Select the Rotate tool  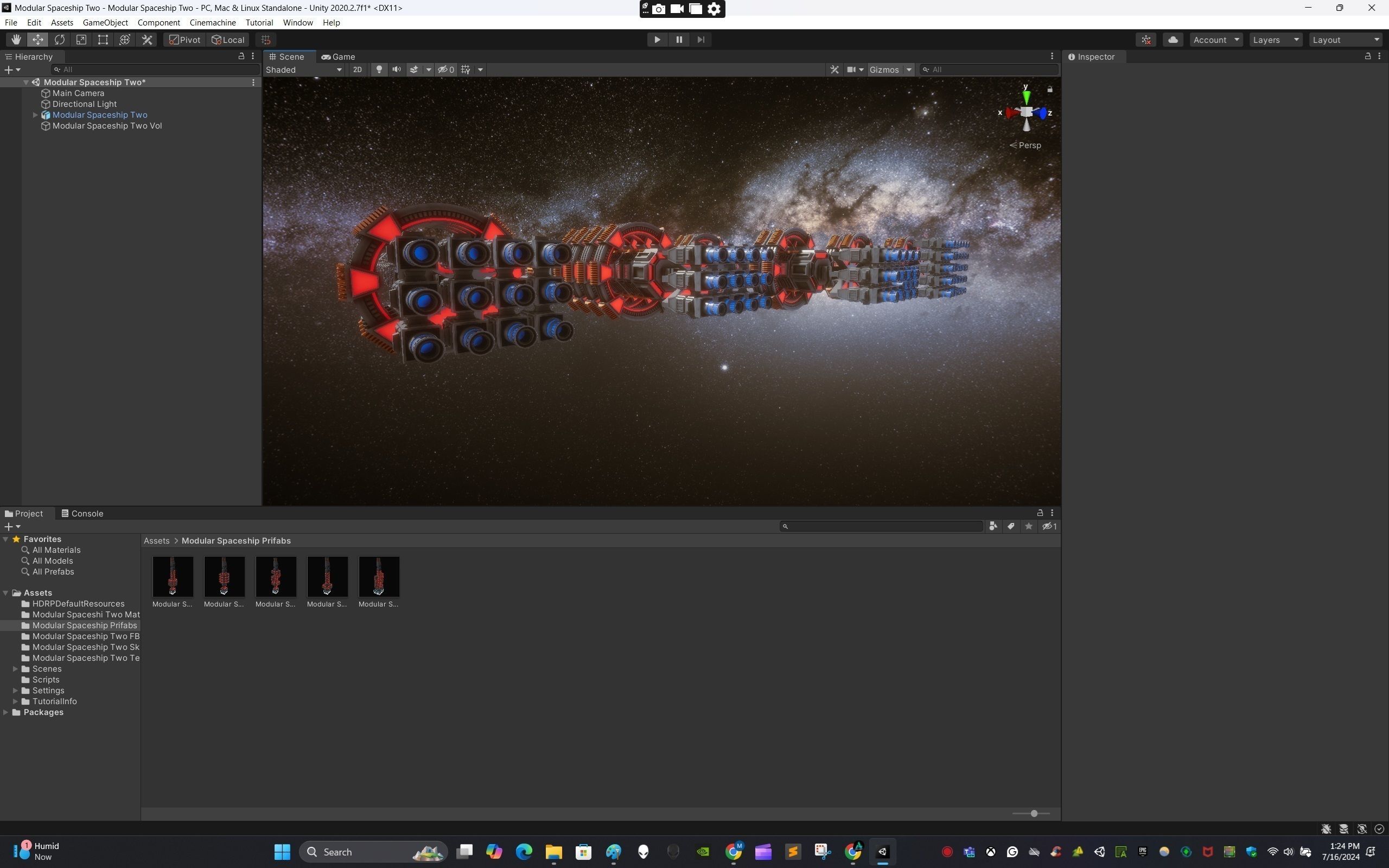point(60,40)
